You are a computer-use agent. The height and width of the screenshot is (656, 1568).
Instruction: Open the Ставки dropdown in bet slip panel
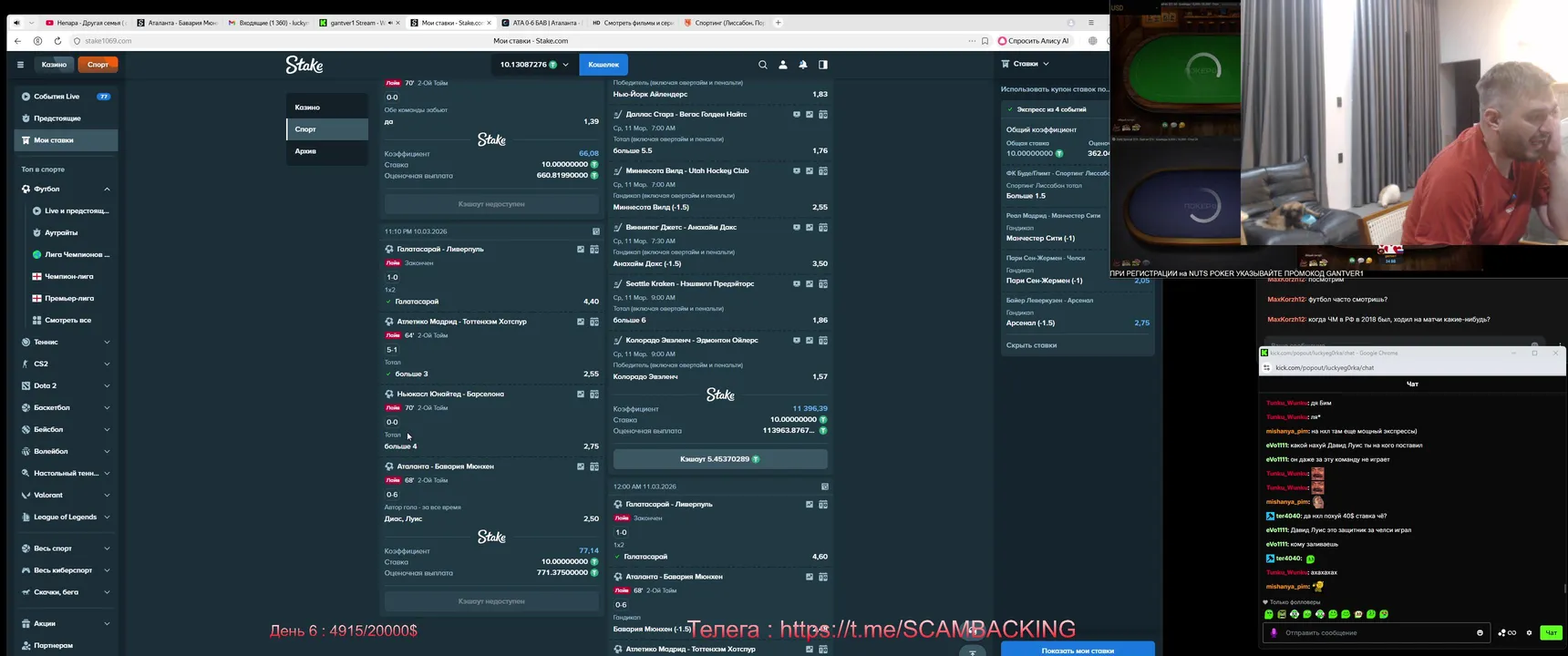(x=1026, y=64)
